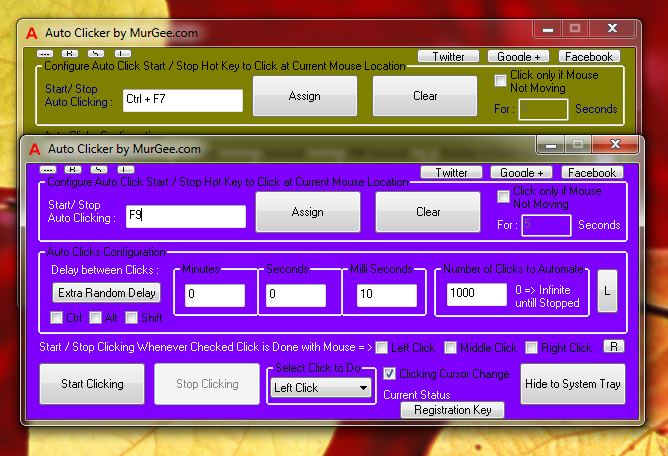
Task: Click Hide to System Tray button
Action: pos(573,384)
